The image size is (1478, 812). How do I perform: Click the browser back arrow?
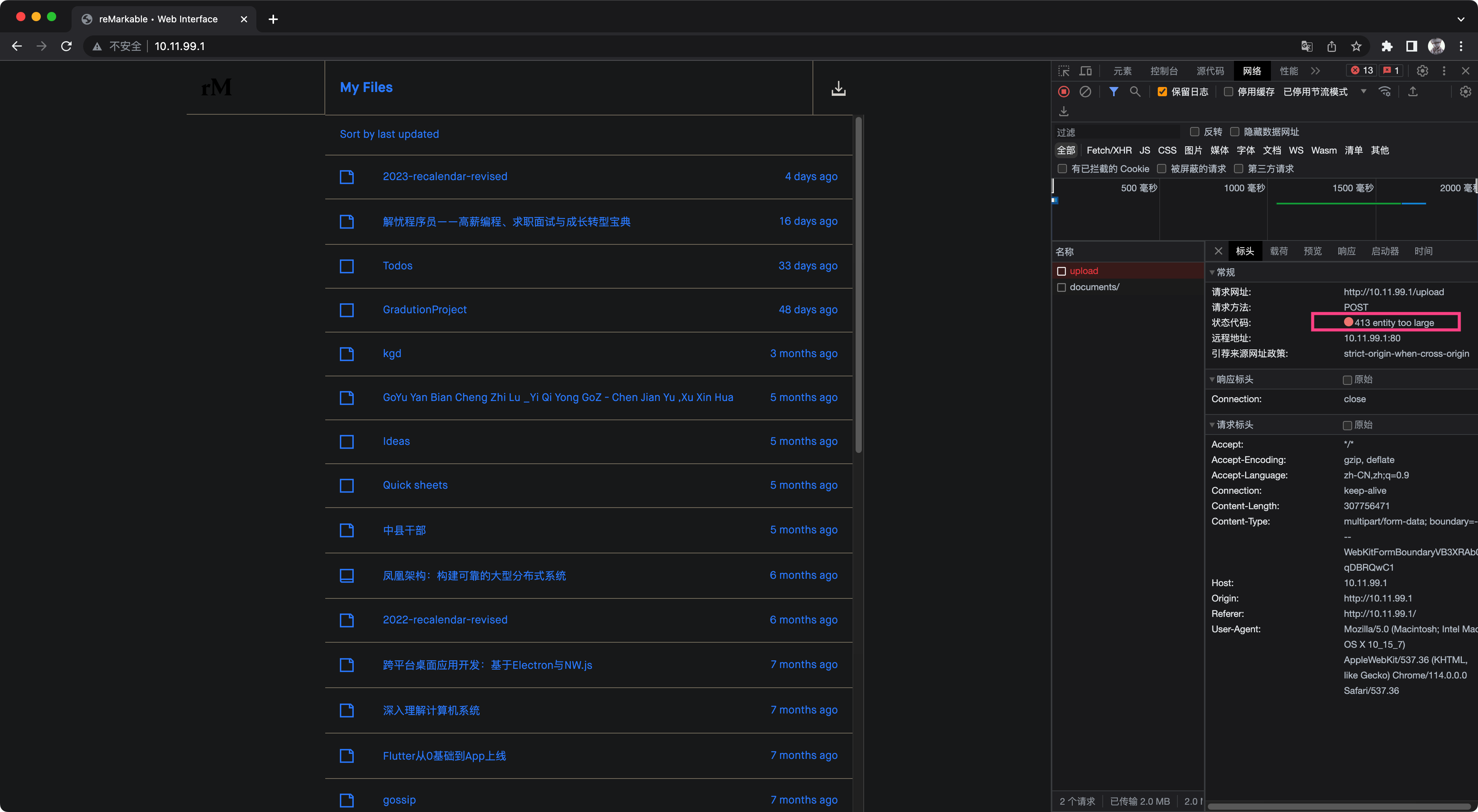tap(17, 46)
